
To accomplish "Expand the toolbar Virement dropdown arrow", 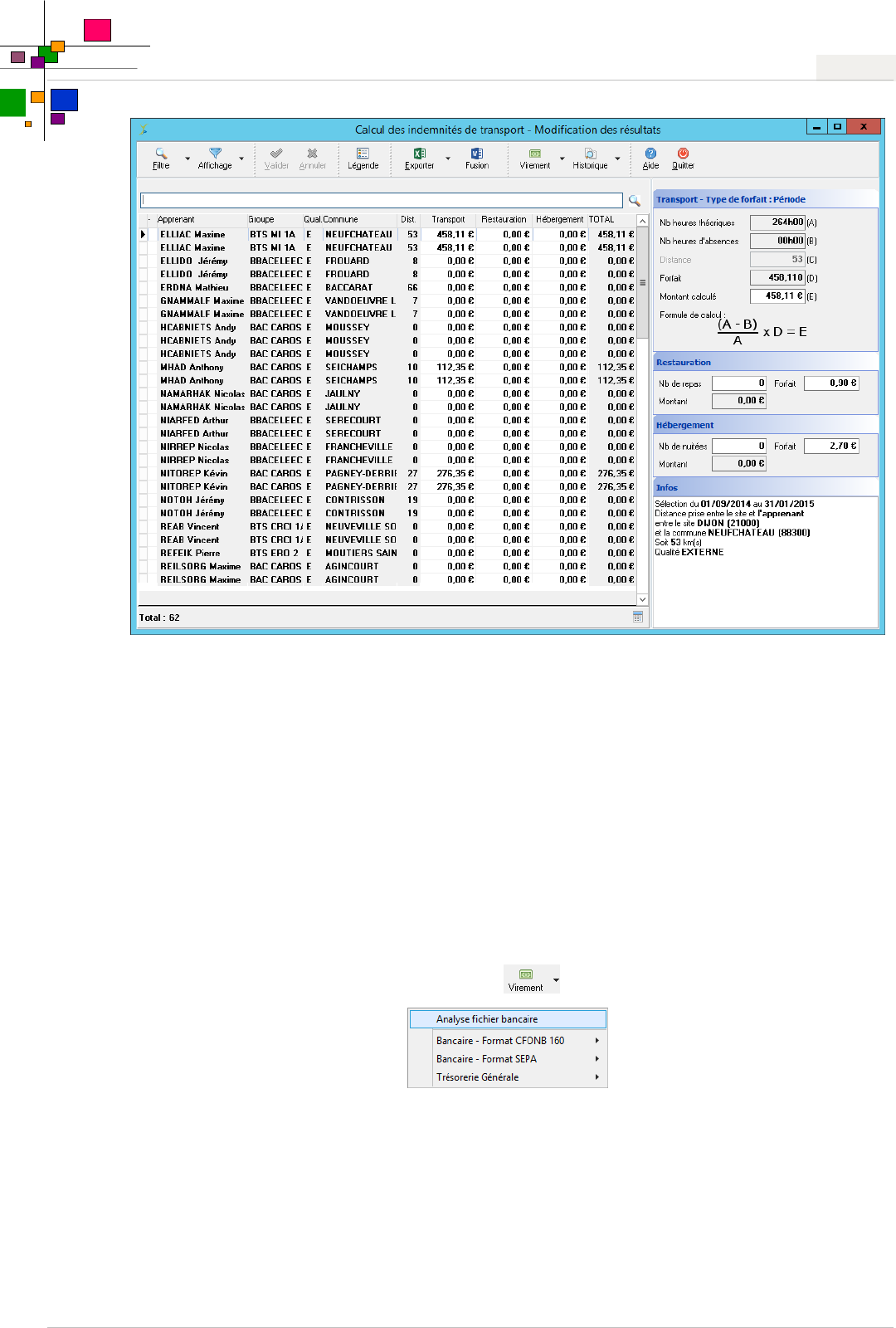I will pyautogui.click(x=562, y=158).
